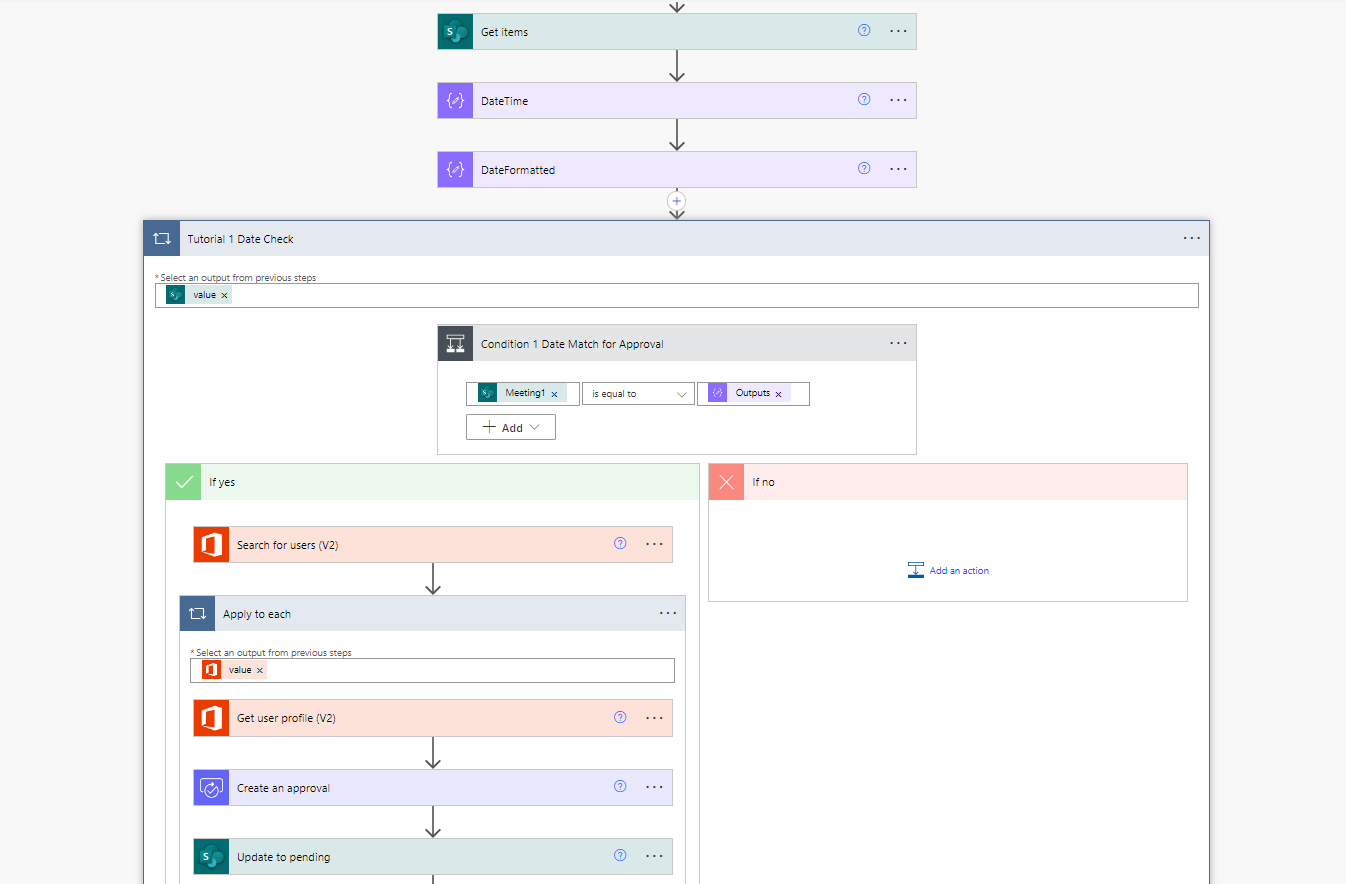This screenshot has width=1346, height=884.
Task: Insert a new step after DateFormatted
Action: click(x=677, y=201)
